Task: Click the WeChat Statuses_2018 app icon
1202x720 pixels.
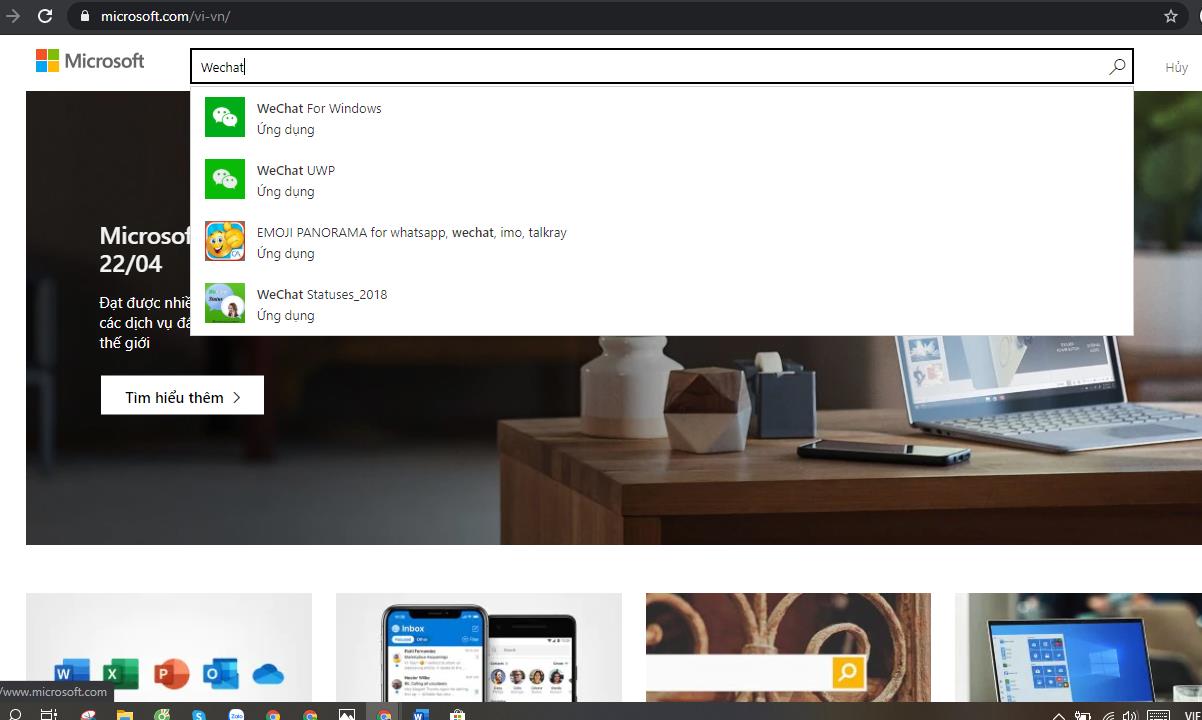Action: (x=225, y=303)
